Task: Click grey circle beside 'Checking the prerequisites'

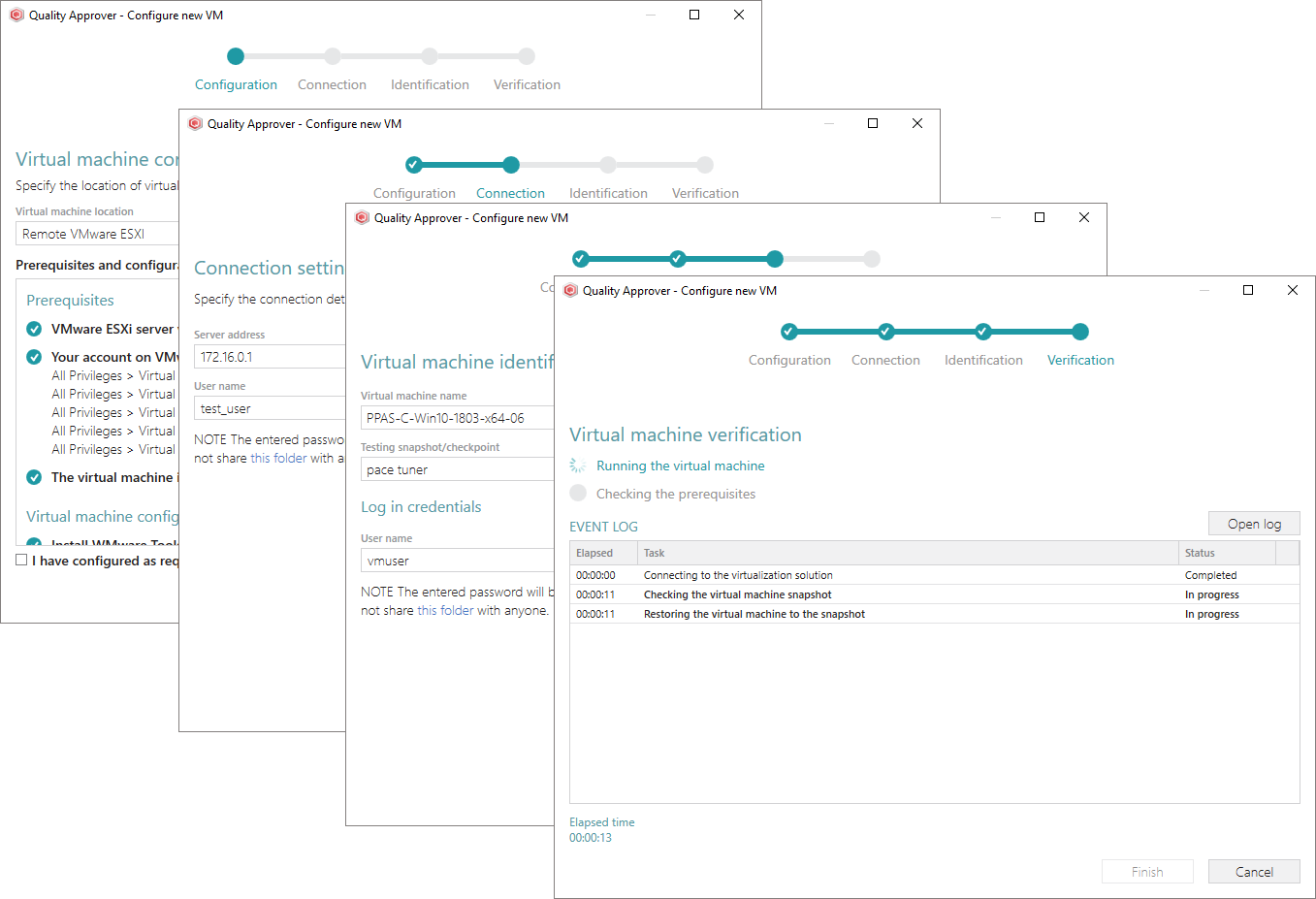Action: [x=578, y=493]
